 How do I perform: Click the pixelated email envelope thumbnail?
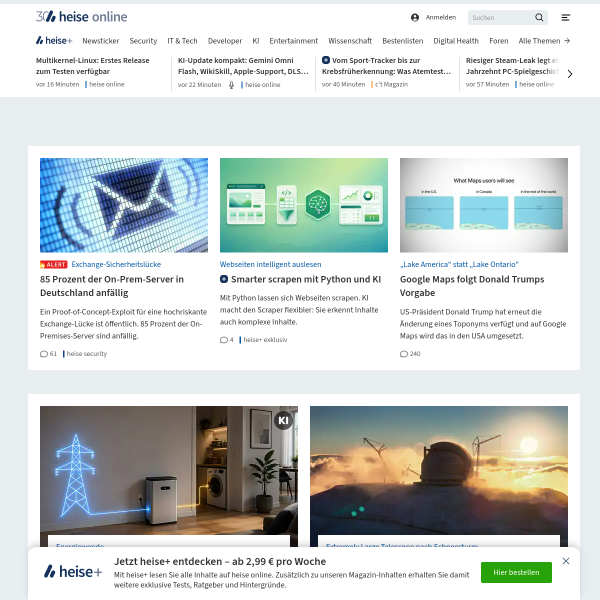(x=124, y=205)
